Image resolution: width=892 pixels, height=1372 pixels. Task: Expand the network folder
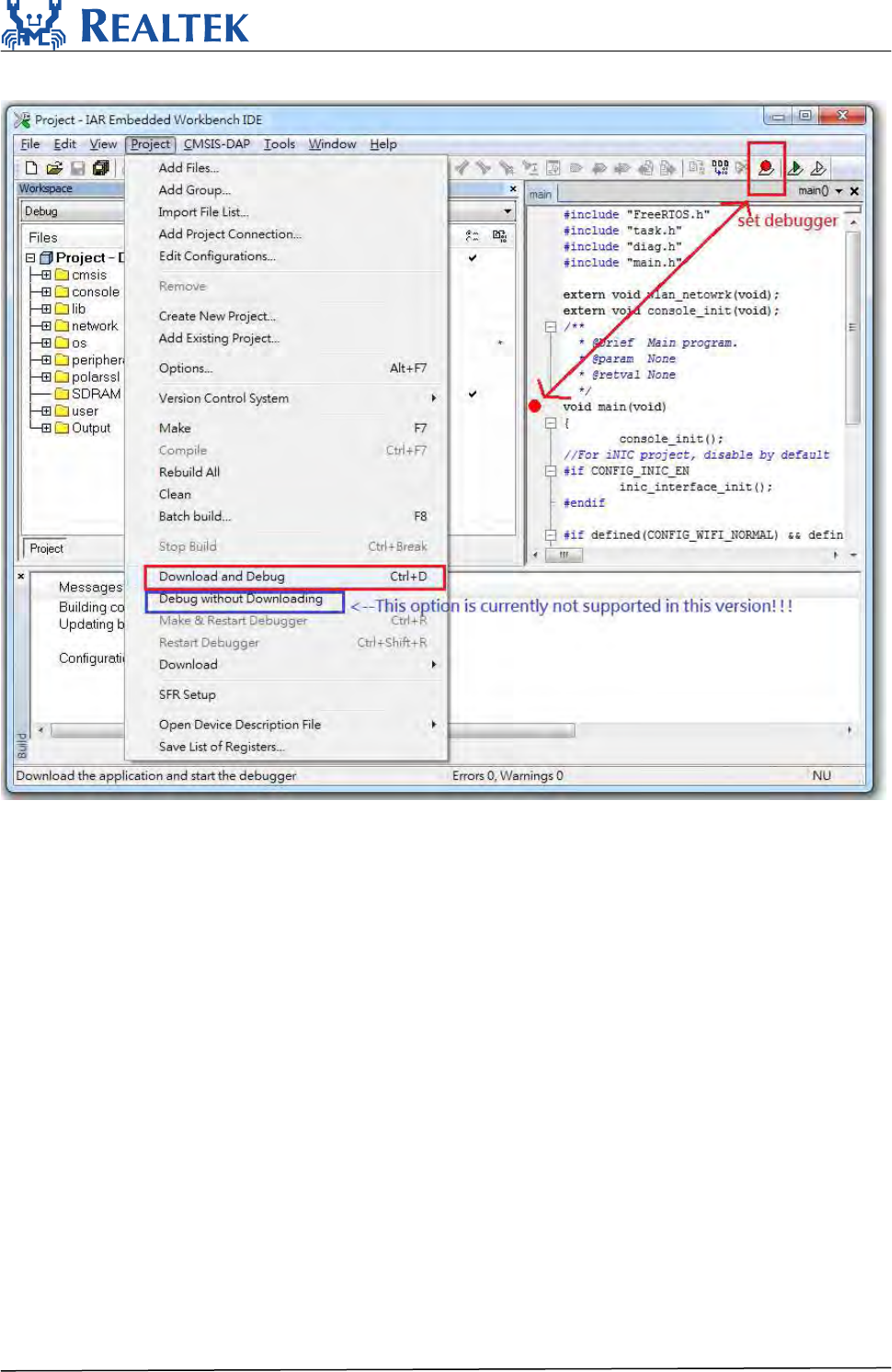[46, 326]
